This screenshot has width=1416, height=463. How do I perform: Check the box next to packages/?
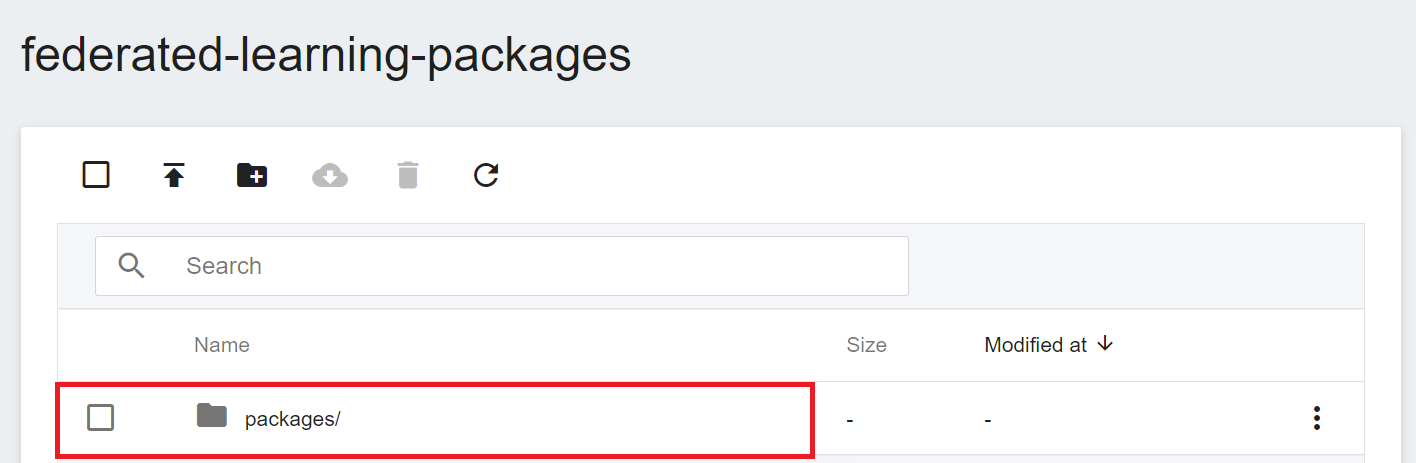tap(101, 418)
